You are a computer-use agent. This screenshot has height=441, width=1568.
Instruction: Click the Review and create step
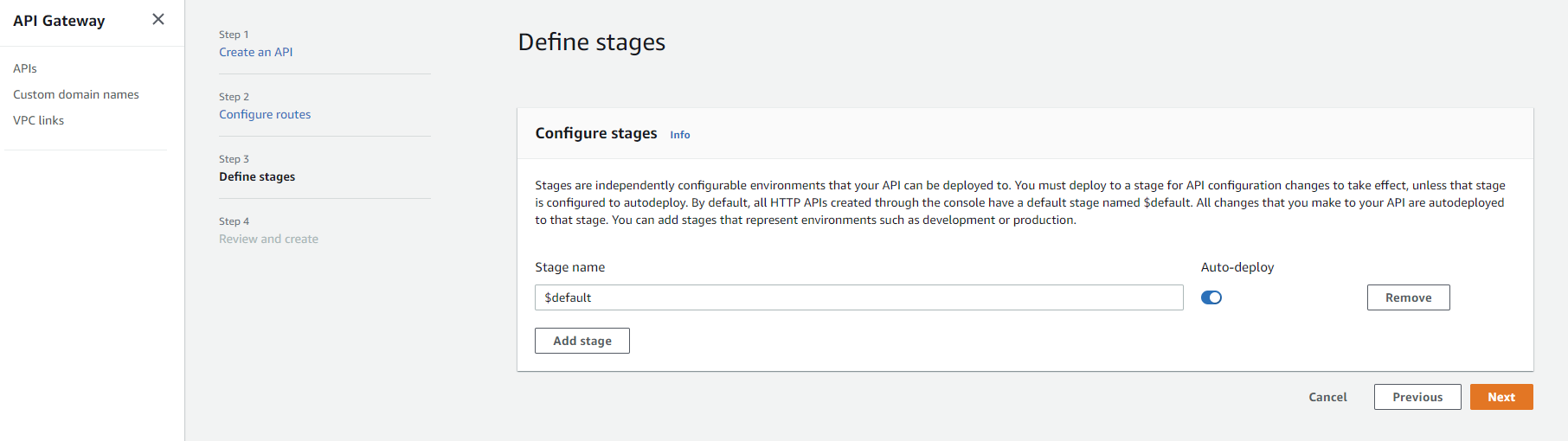click(268, 239)
